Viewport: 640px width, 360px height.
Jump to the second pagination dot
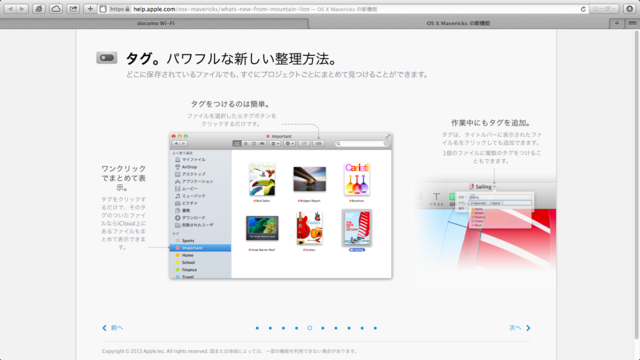pyautogui.click(x=270, y=328)
